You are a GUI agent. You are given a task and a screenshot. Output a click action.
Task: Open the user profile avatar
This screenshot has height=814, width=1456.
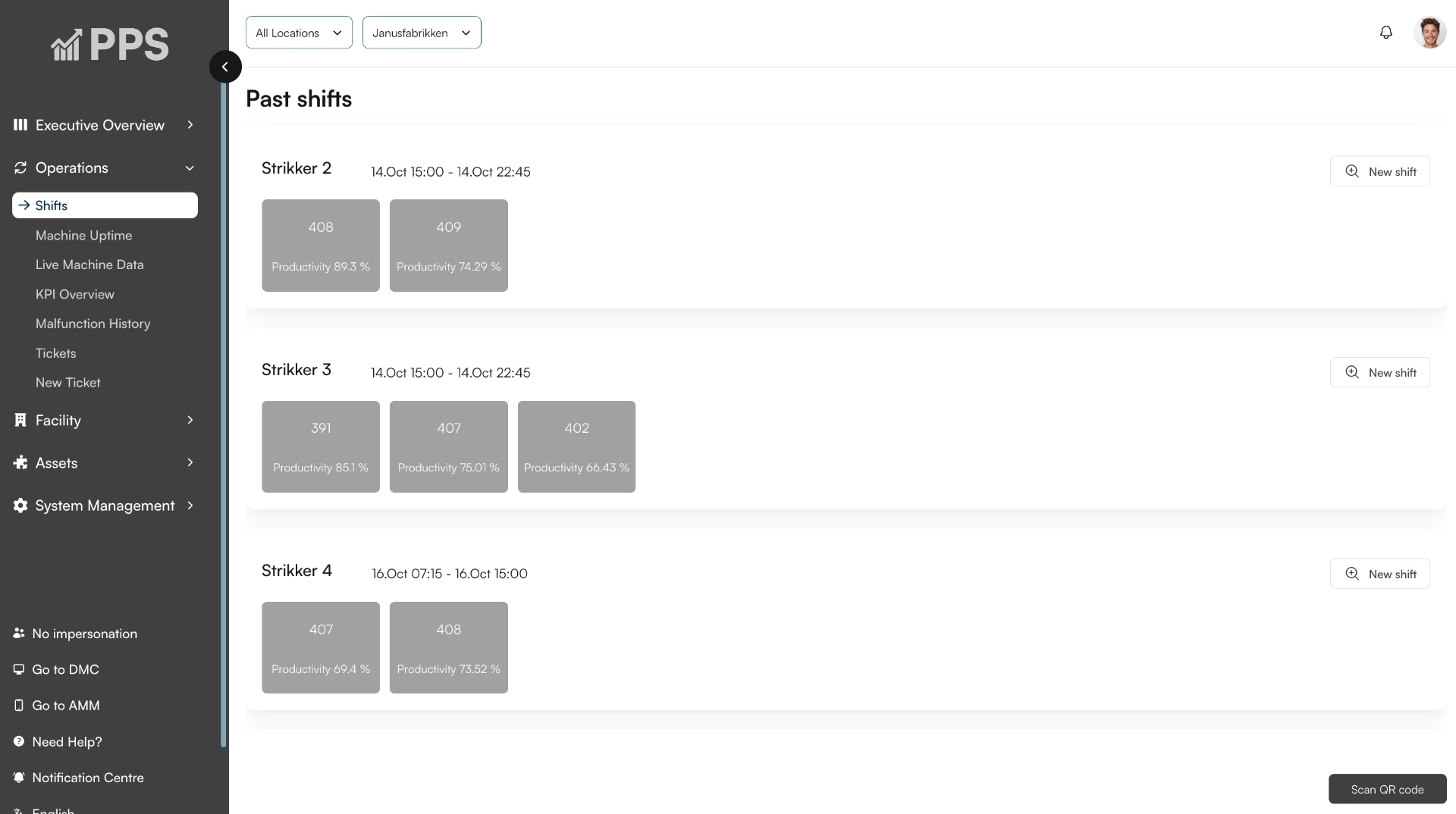1429,33
